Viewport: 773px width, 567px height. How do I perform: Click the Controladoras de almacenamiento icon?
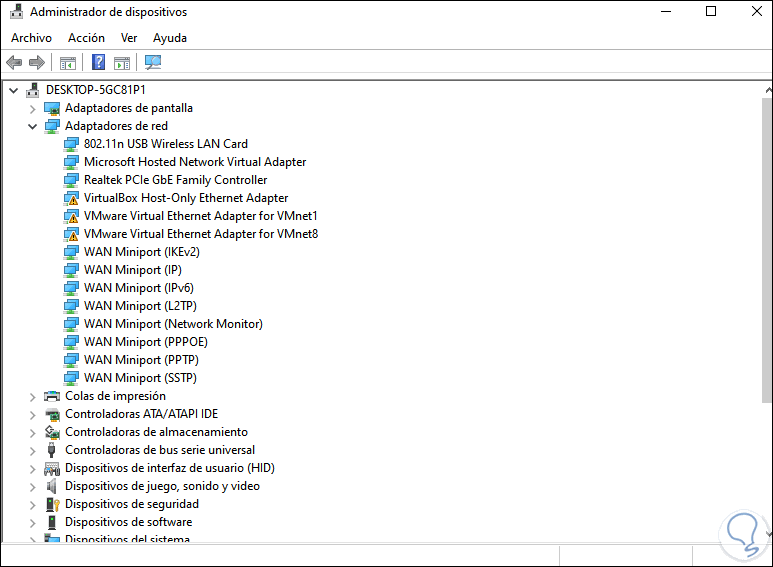(52, 432)
